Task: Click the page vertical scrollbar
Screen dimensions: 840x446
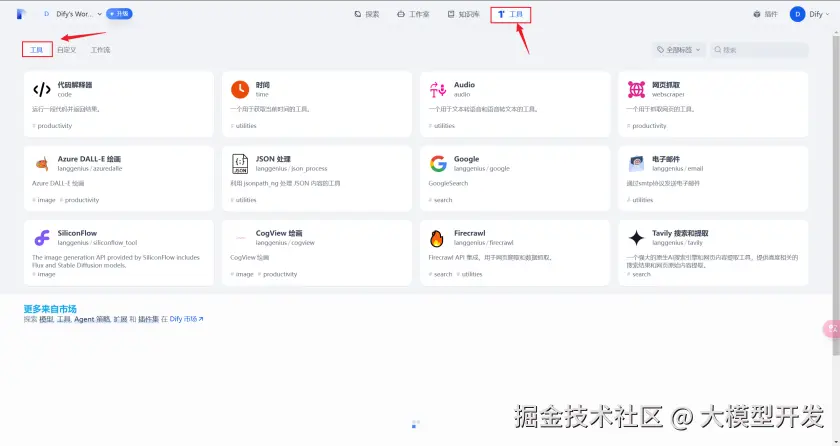Action: click(836, 193)
